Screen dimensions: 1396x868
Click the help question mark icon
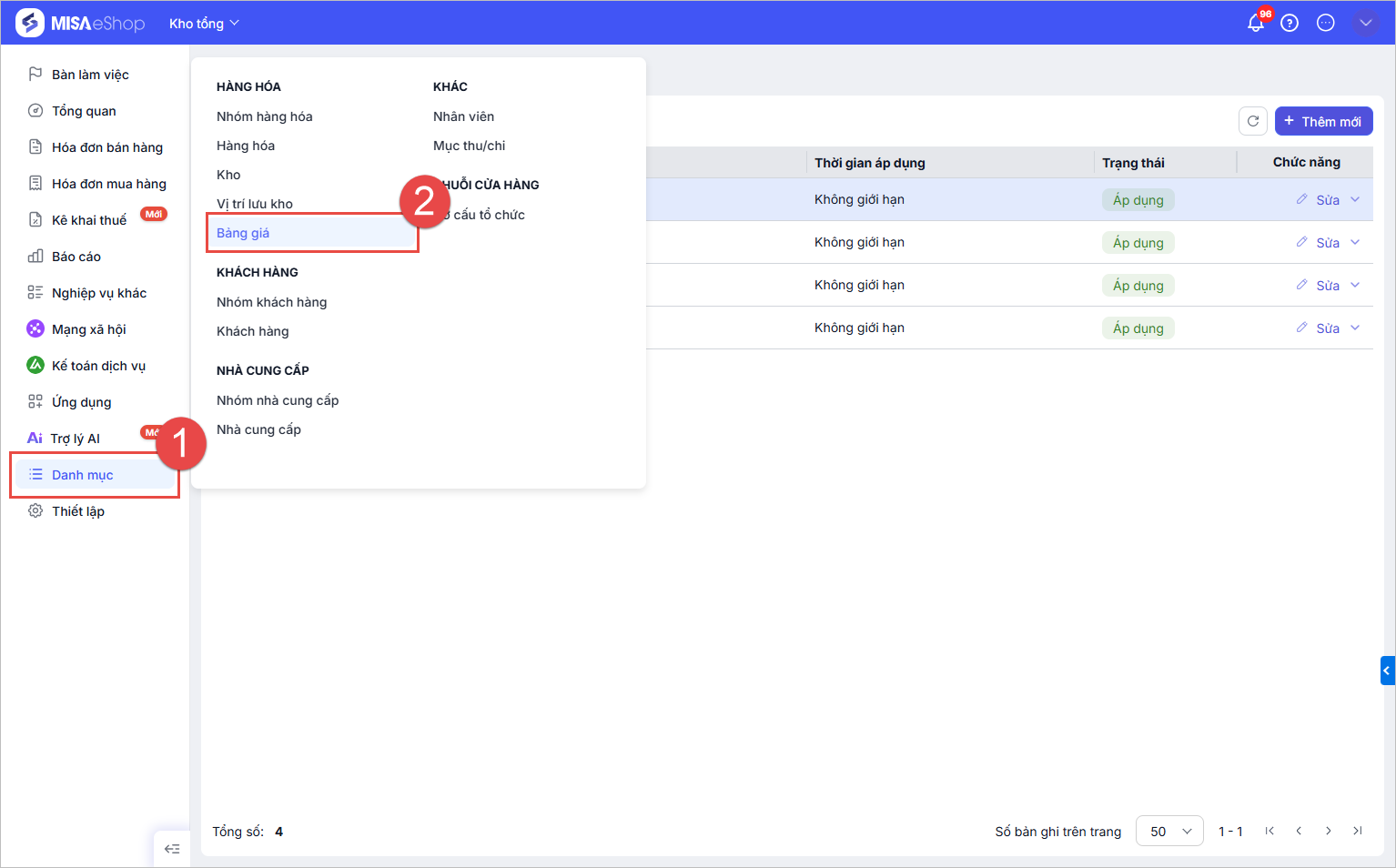tap(1290, 23)
